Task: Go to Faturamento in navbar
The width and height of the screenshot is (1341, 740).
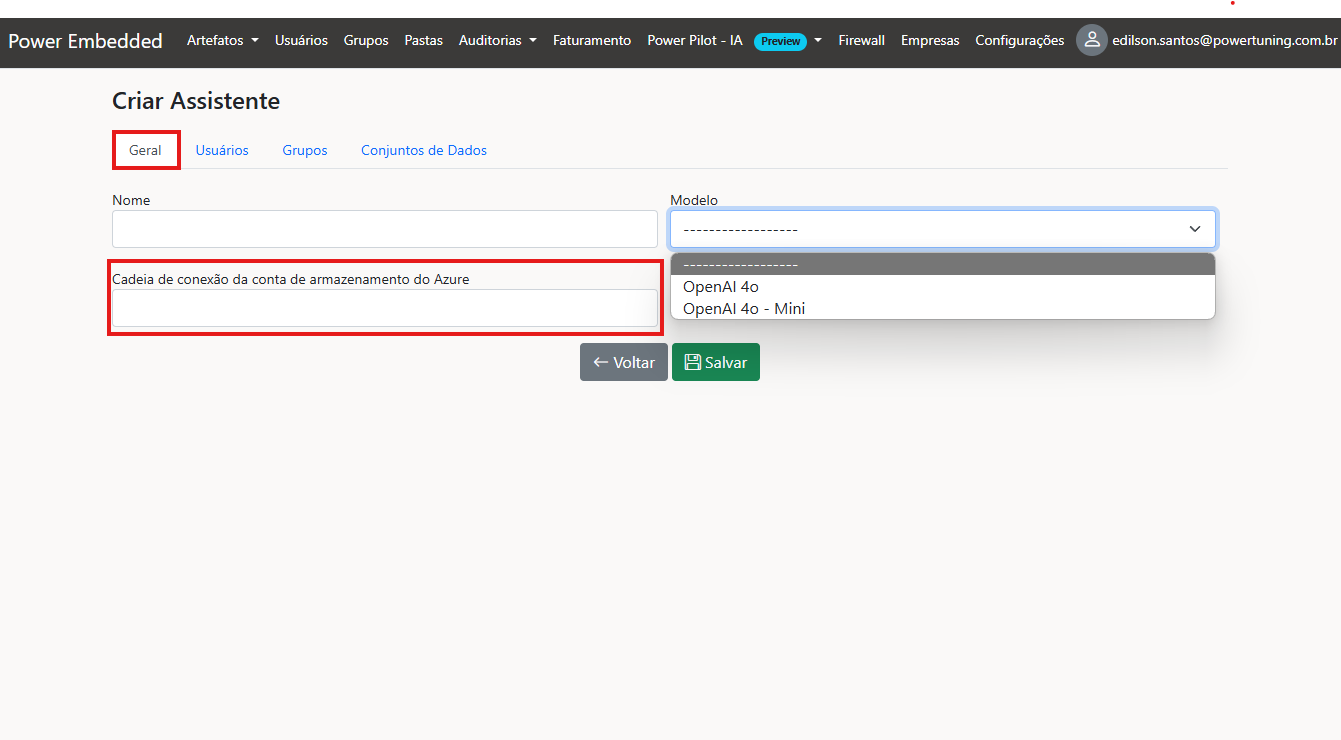Action: 592,40
